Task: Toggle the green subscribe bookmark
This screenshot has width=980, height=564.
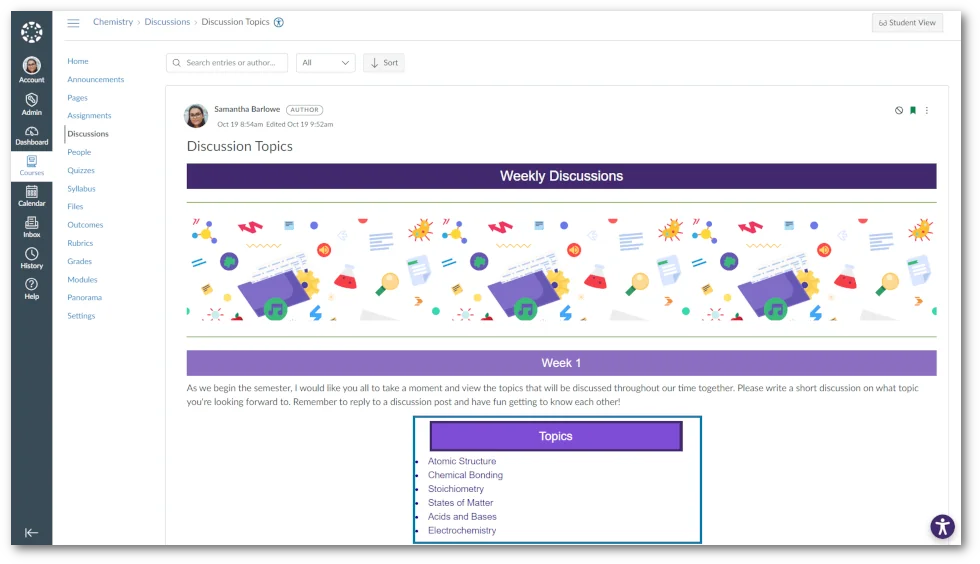Action: pos(912,110)
